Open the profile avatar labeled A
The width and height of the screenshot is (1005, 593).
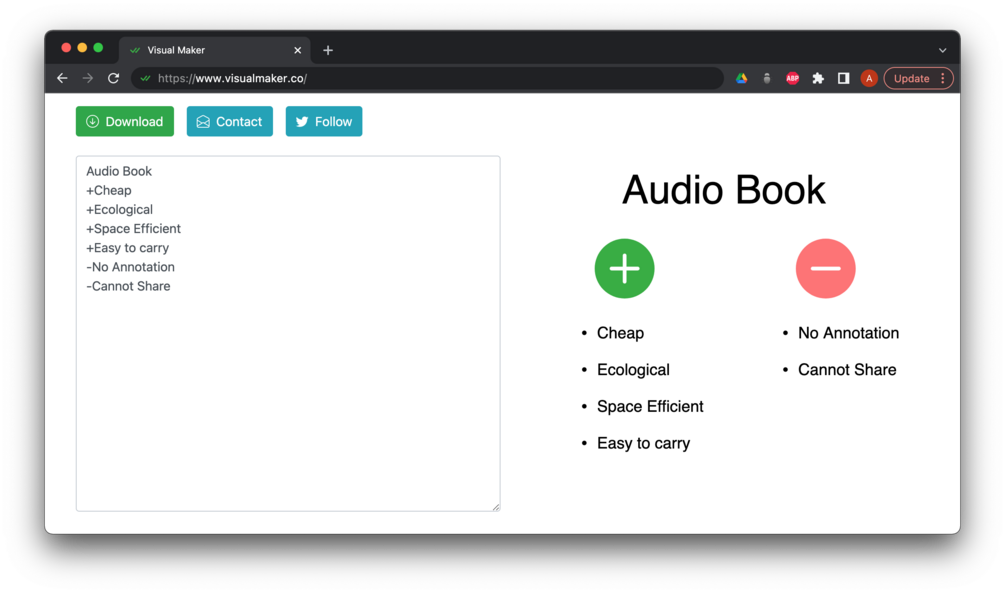coord(868,78)
